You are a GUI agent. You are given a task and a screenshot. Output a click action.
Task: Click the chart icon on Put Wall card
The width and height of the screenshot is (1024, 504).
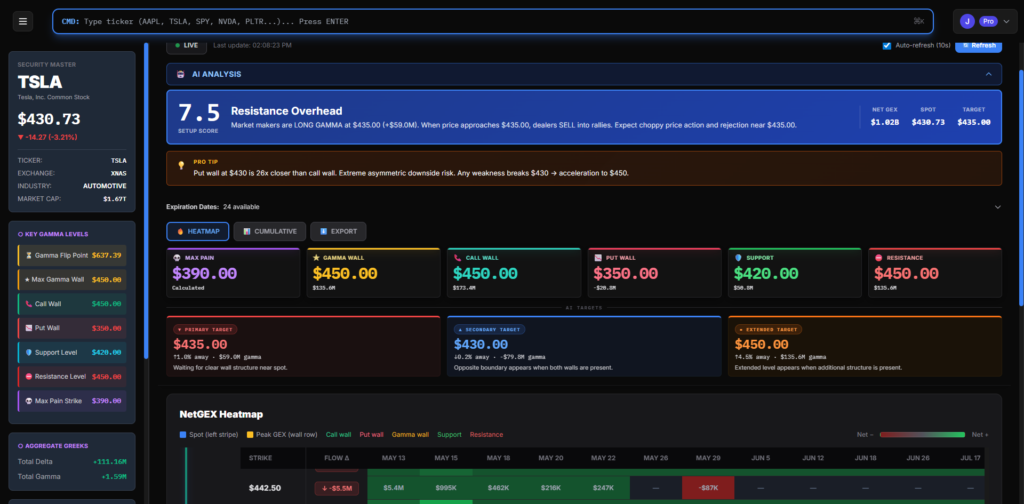[598, 258]
